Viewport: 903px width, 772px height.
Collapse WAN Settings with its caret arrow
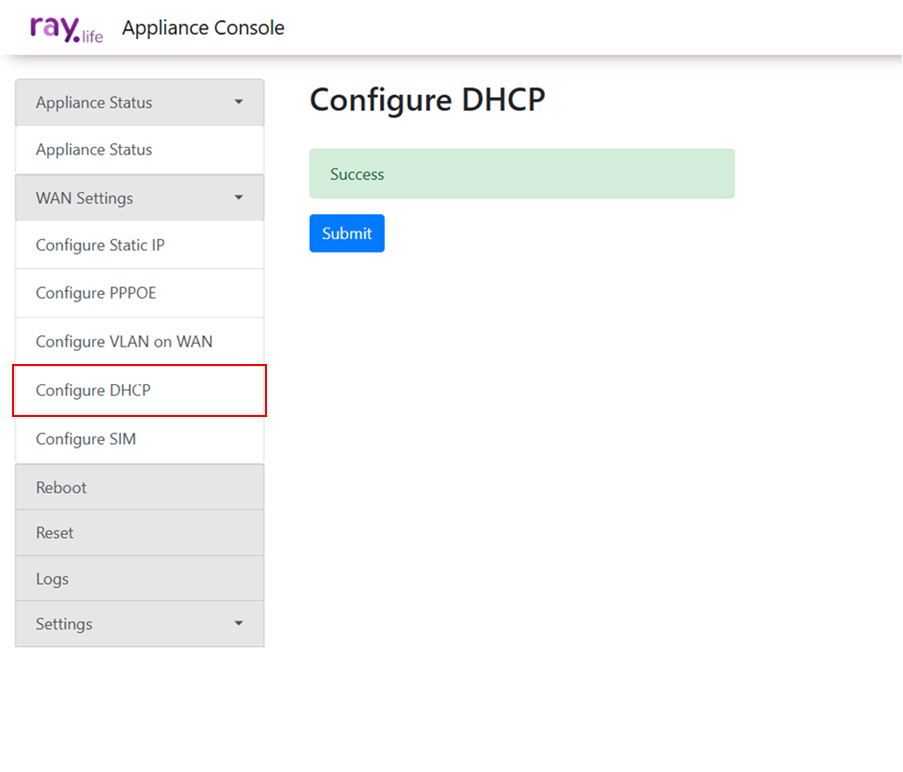[238, 198]
